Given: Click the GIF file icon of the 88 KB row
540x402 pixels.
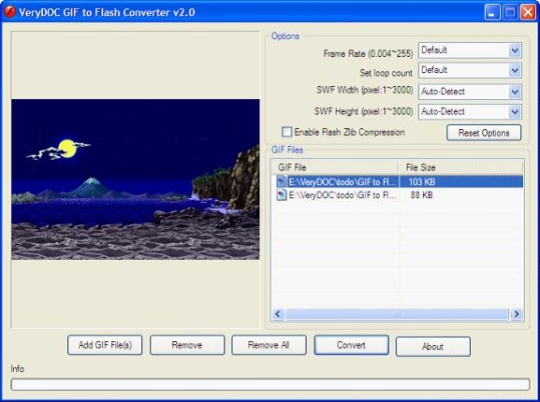Looking at the screenshot, I should point(281,195).
